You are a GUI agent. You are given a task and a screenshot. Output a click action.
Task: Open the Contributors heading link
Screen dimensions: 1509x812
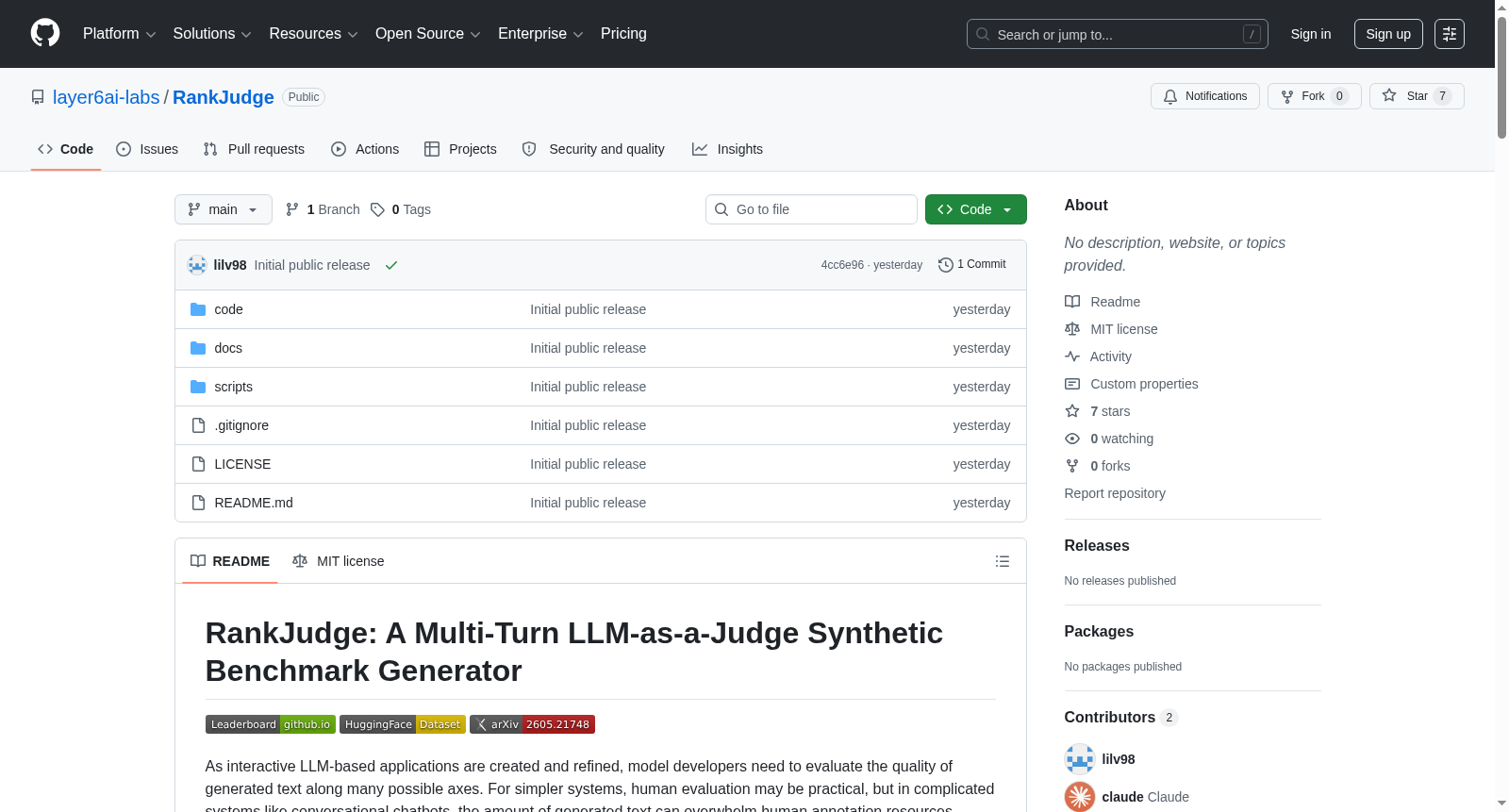tap(1121, 718)
